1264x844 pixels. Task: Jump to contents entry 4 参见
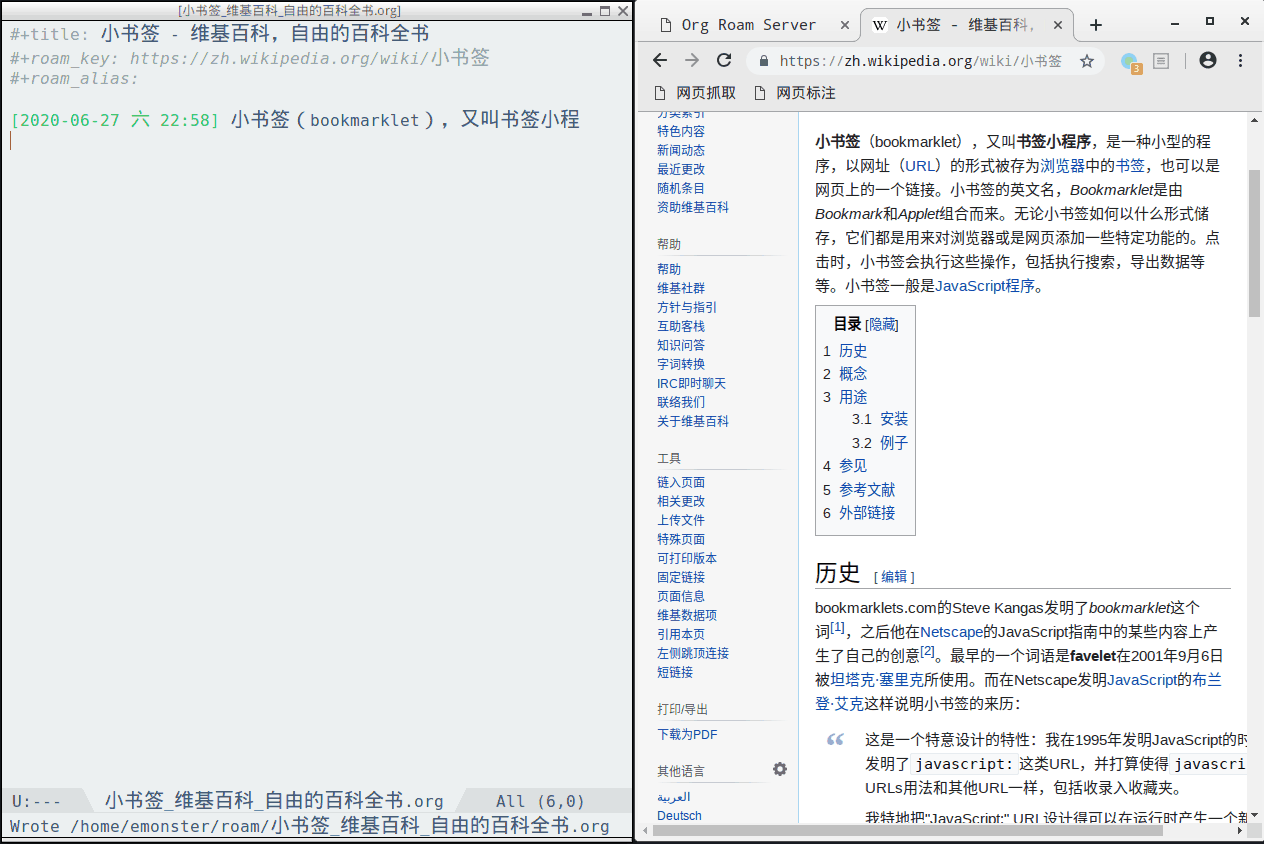tap(853, 466)
